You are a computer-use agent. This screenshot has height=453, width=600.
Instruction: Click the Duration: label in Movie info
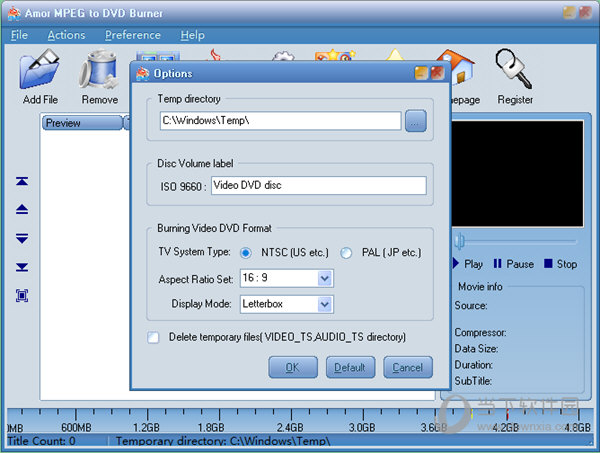(473, 365)
